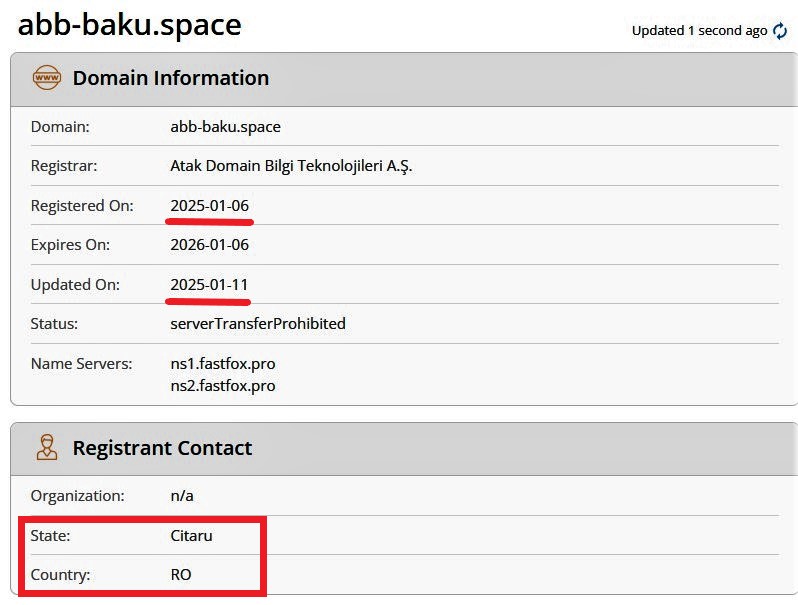Click the State value Citaru

pyautogui.click(x=191, y=535)
